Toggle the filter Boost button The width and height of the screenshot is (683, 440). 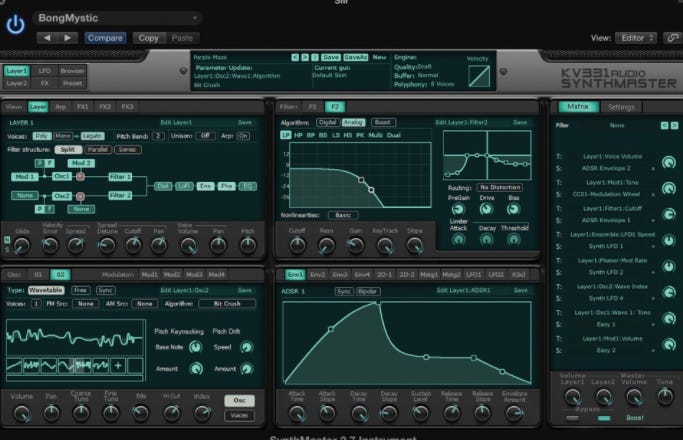click(x=383, y=122)
